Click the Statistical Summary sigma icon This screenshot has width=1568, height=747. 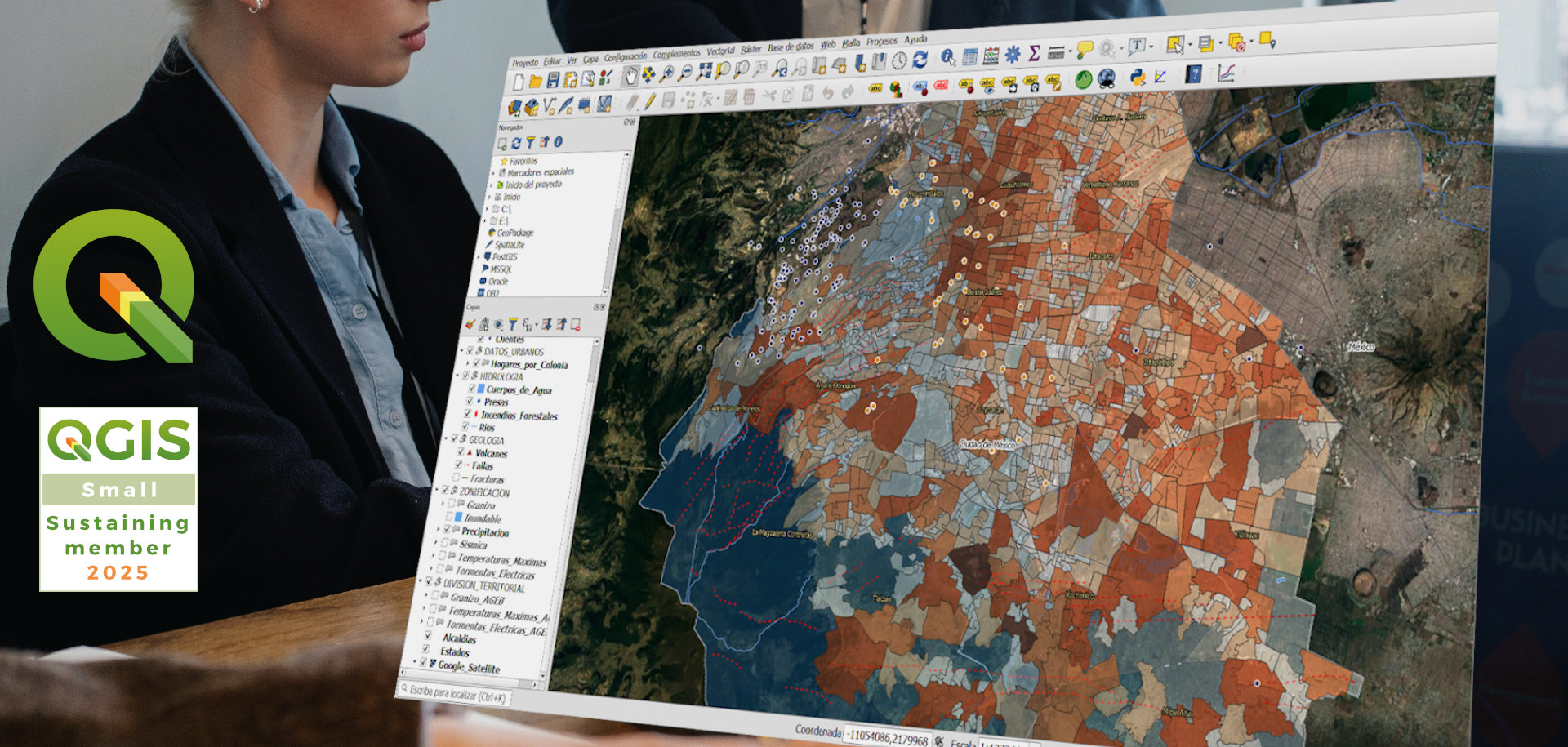[1034, 52]
